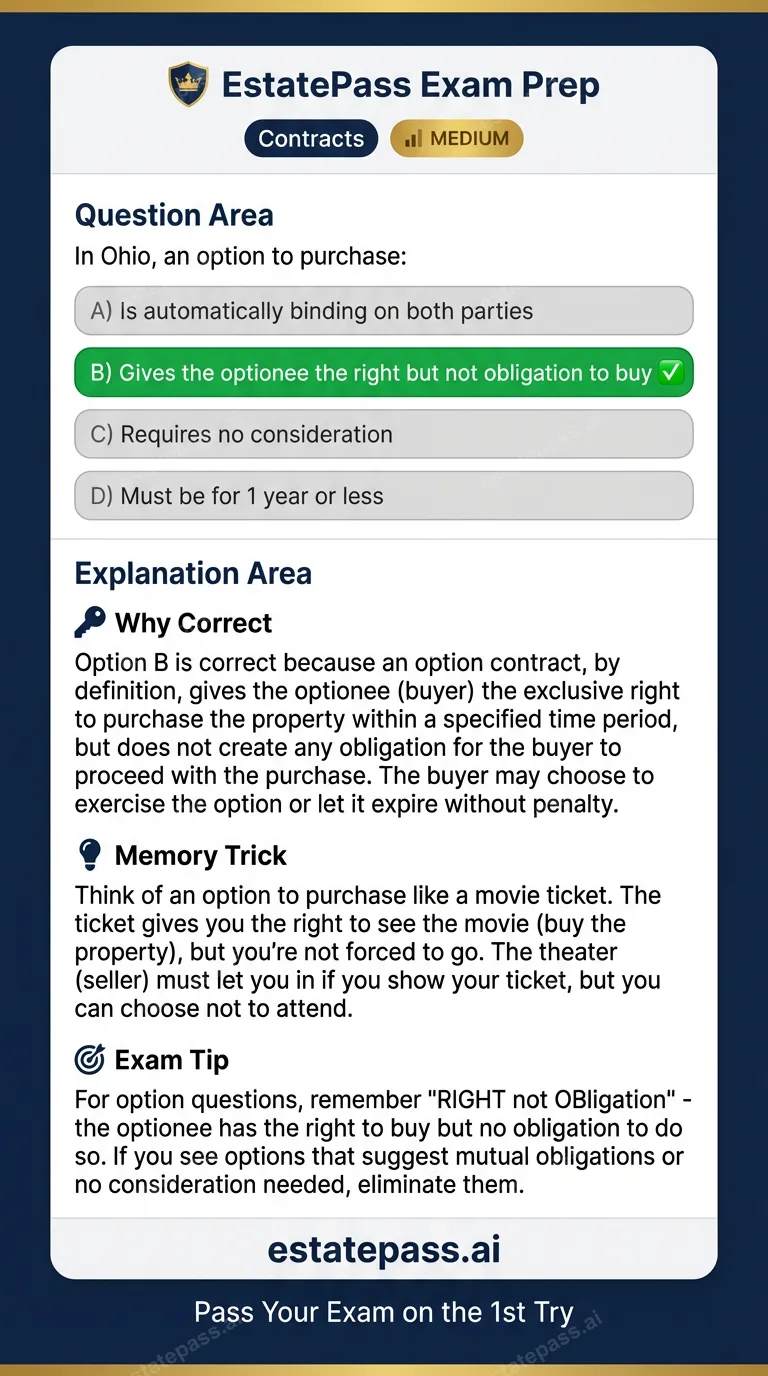
Task: Click the bar chart icon in MEDIUM badge
Action: tap(414, 138)
